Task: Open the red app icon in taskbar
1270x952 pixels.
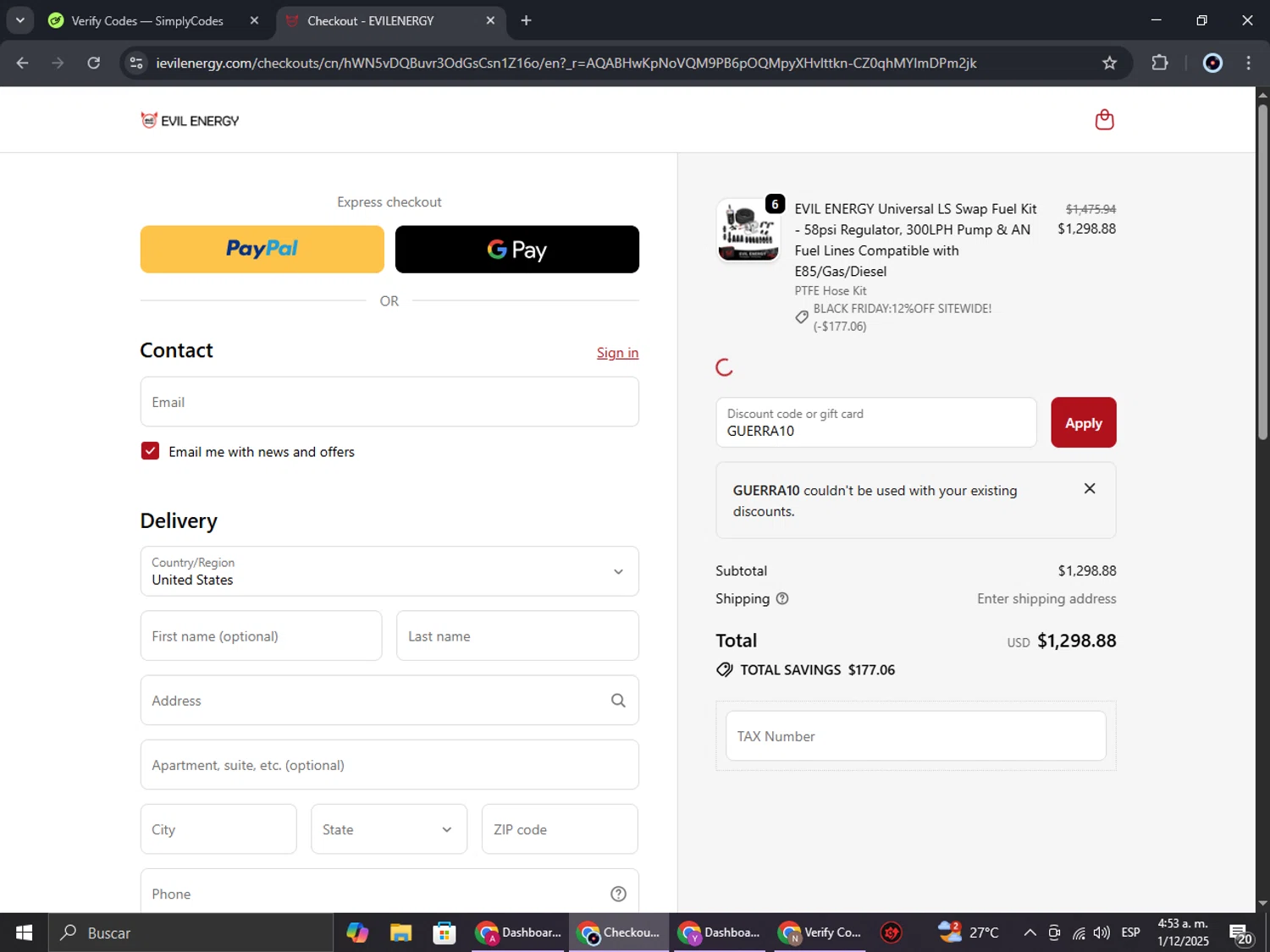Action: tap(891, 933)
